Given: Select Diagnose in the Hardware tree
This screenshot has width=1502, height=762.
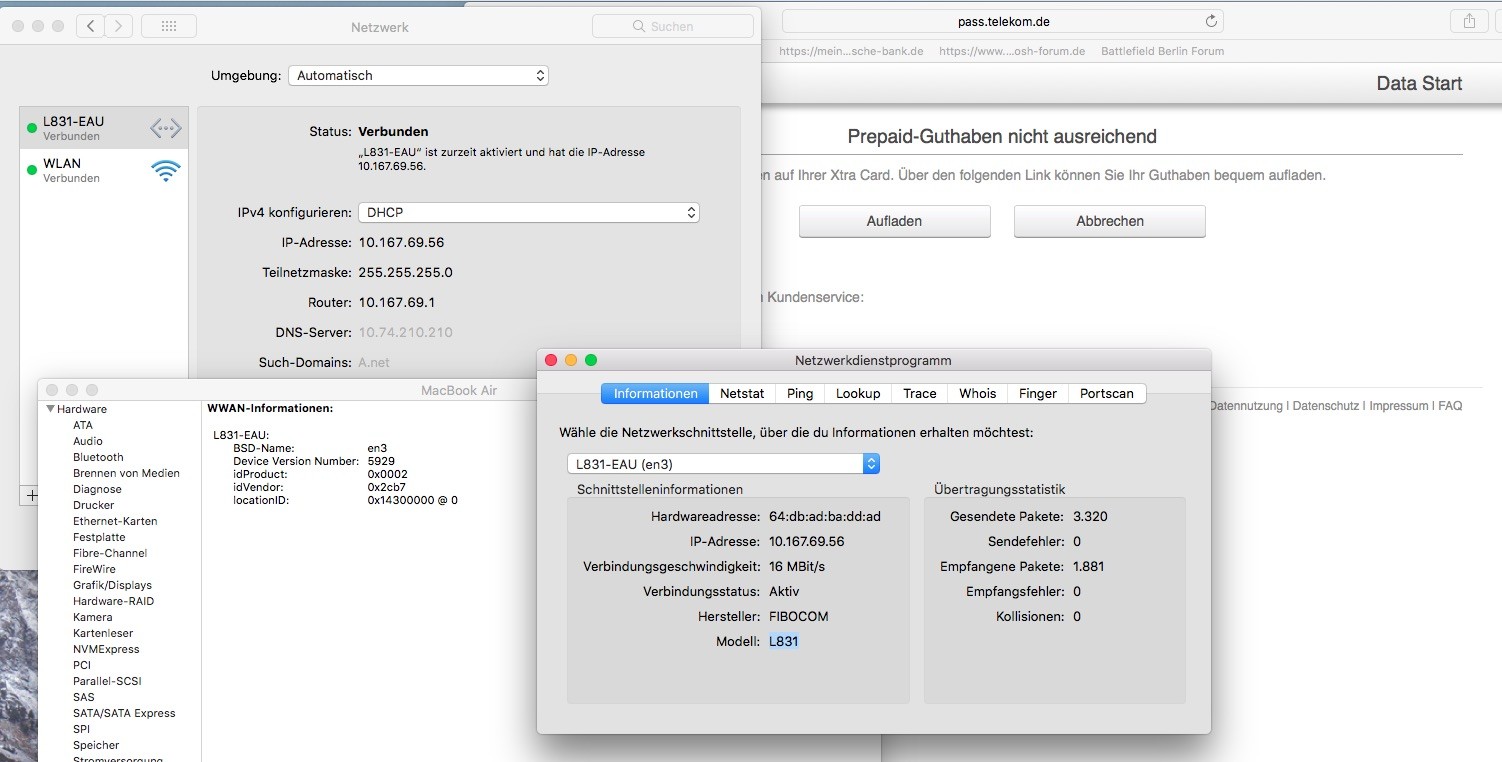Looking at the screenshot, I should click(x=97, y=489).
